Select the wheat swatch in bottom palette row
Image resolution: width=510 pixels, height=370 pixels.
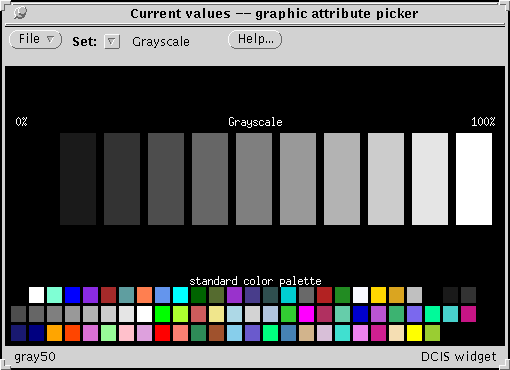point(396,333)
